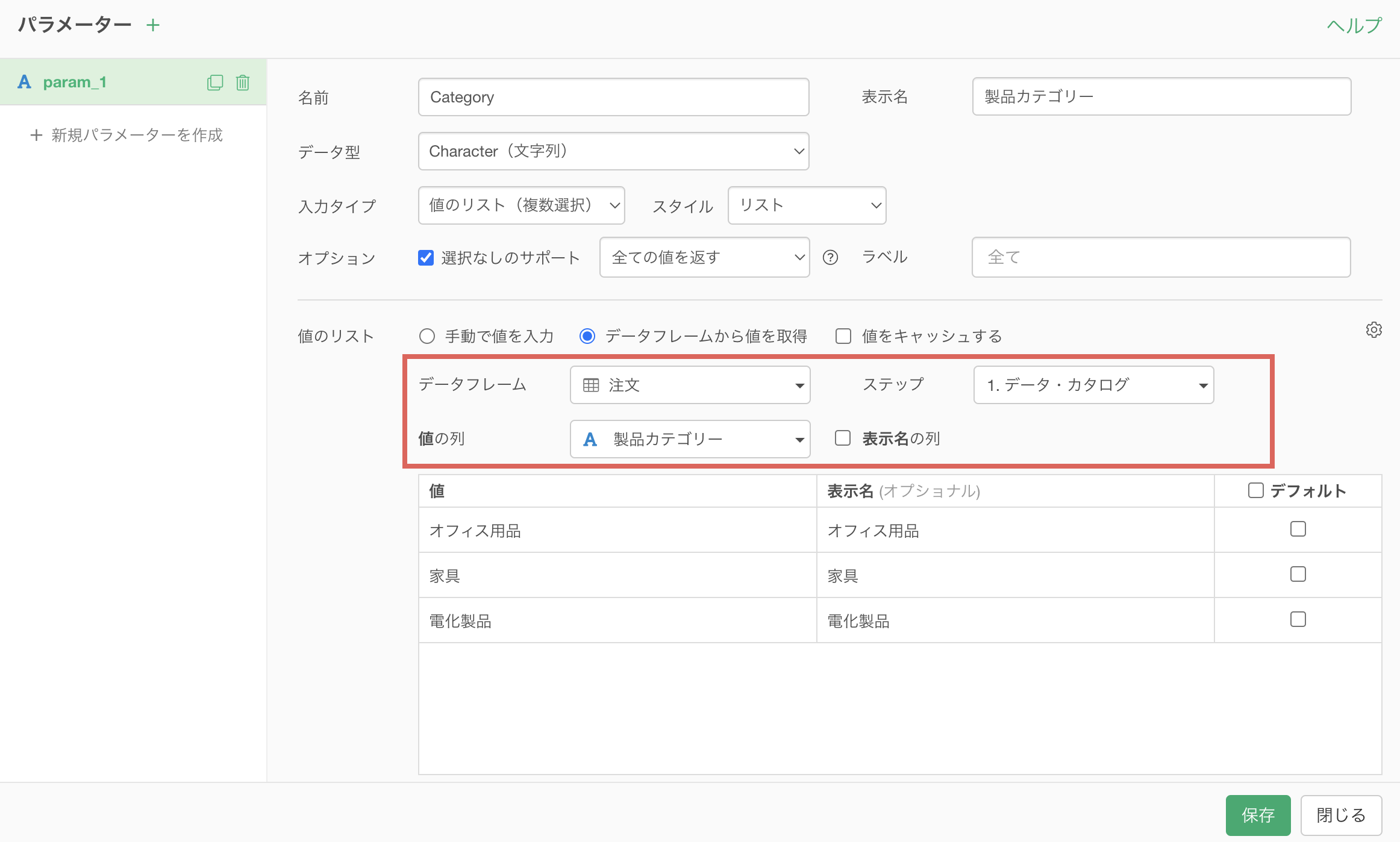Click the 電化製品 cell in 値 column

tap(617, 620)
